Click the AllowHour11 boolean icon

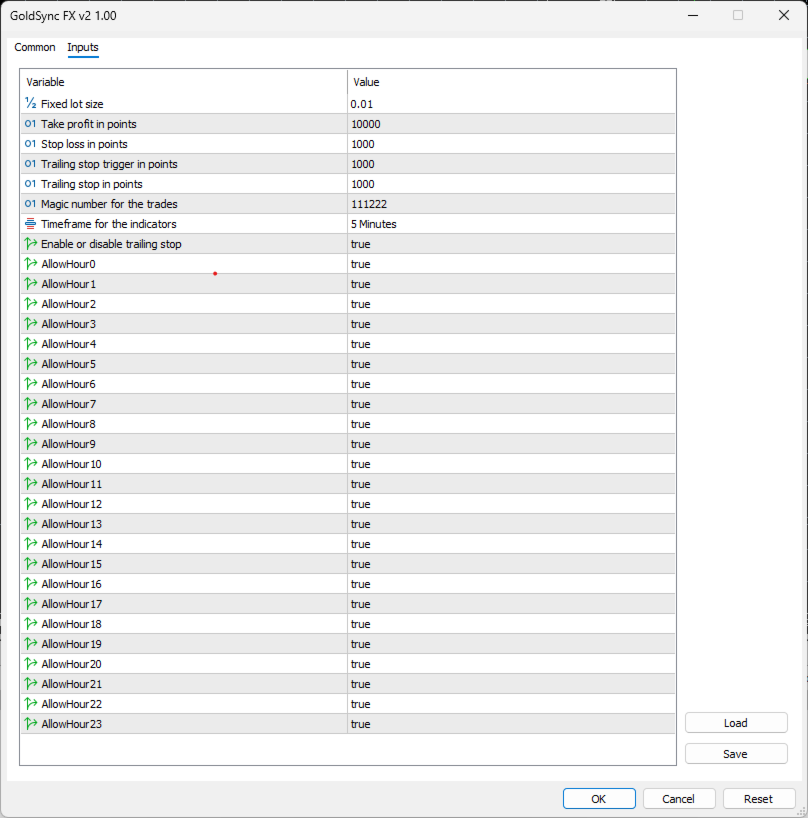coord(31,484)
